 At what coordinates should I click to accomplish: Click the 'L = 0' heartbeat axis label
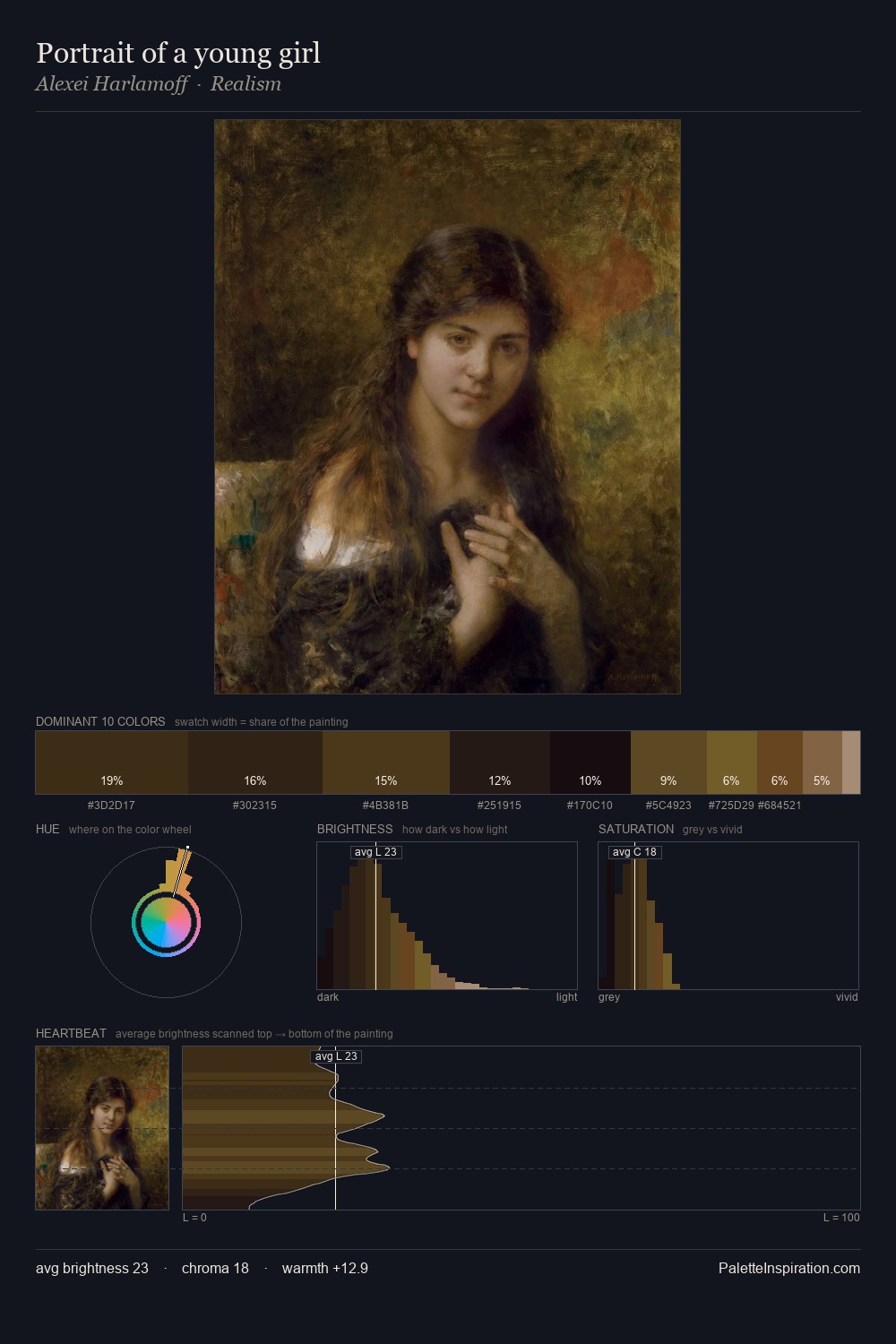point(194,1218)
